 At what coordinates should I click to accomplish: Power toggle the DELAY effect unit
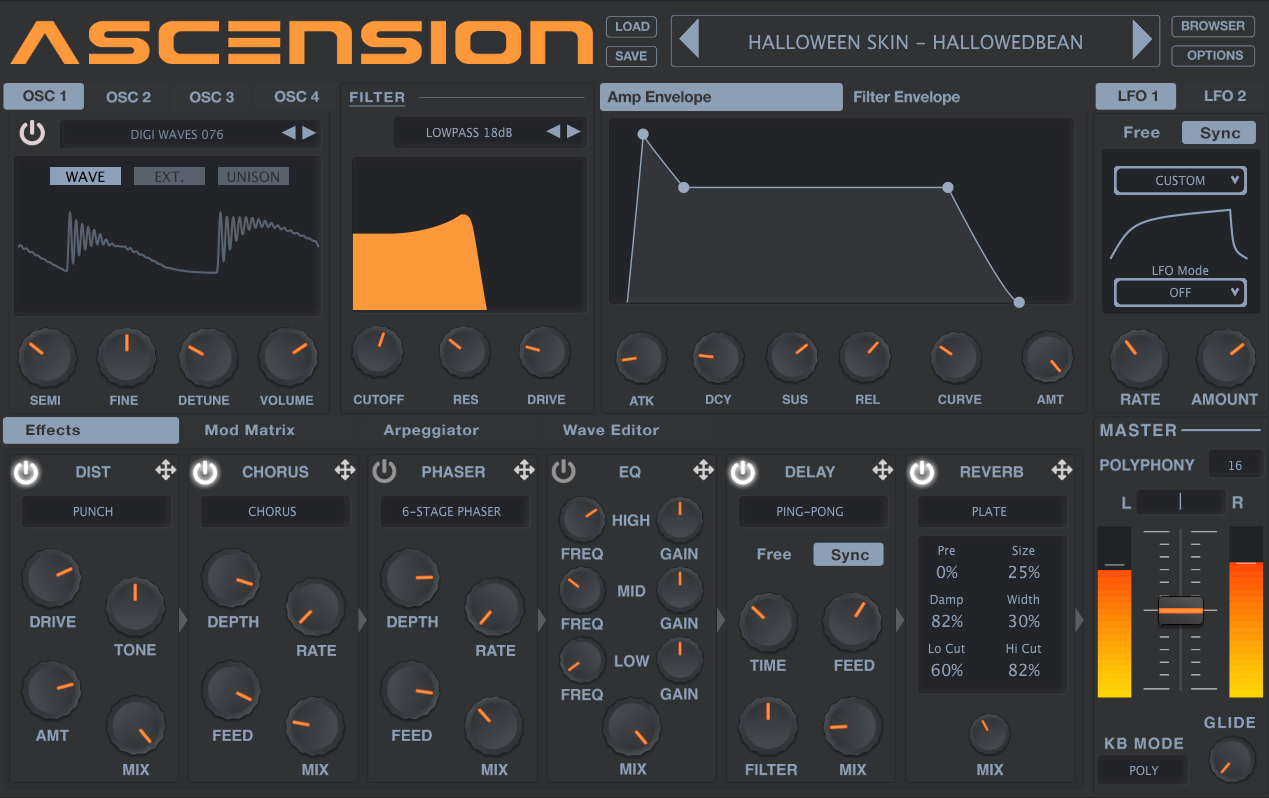pyautogui.click(x=742, y=471)
